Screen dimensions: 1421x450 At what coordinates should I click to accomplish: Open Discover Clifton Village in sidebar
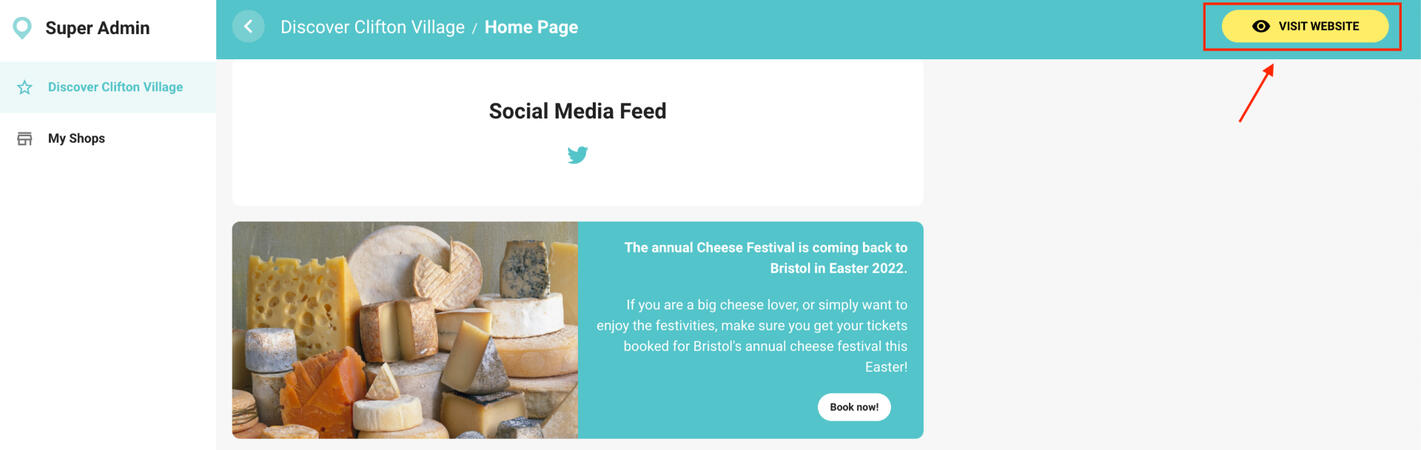[x=115, y=87]
